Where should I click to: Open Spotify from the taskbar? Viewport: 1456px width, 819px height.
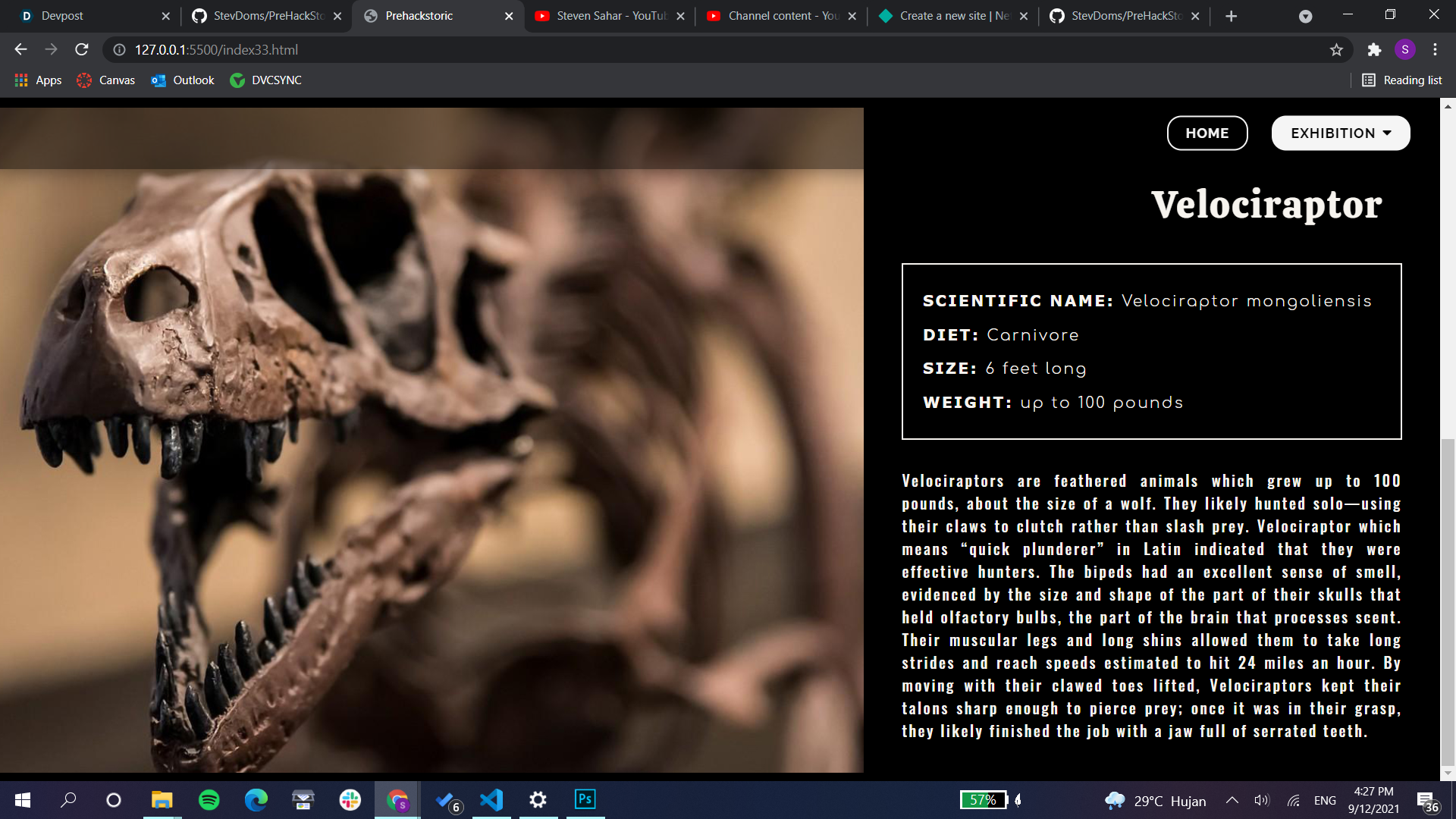pos(209,800)
